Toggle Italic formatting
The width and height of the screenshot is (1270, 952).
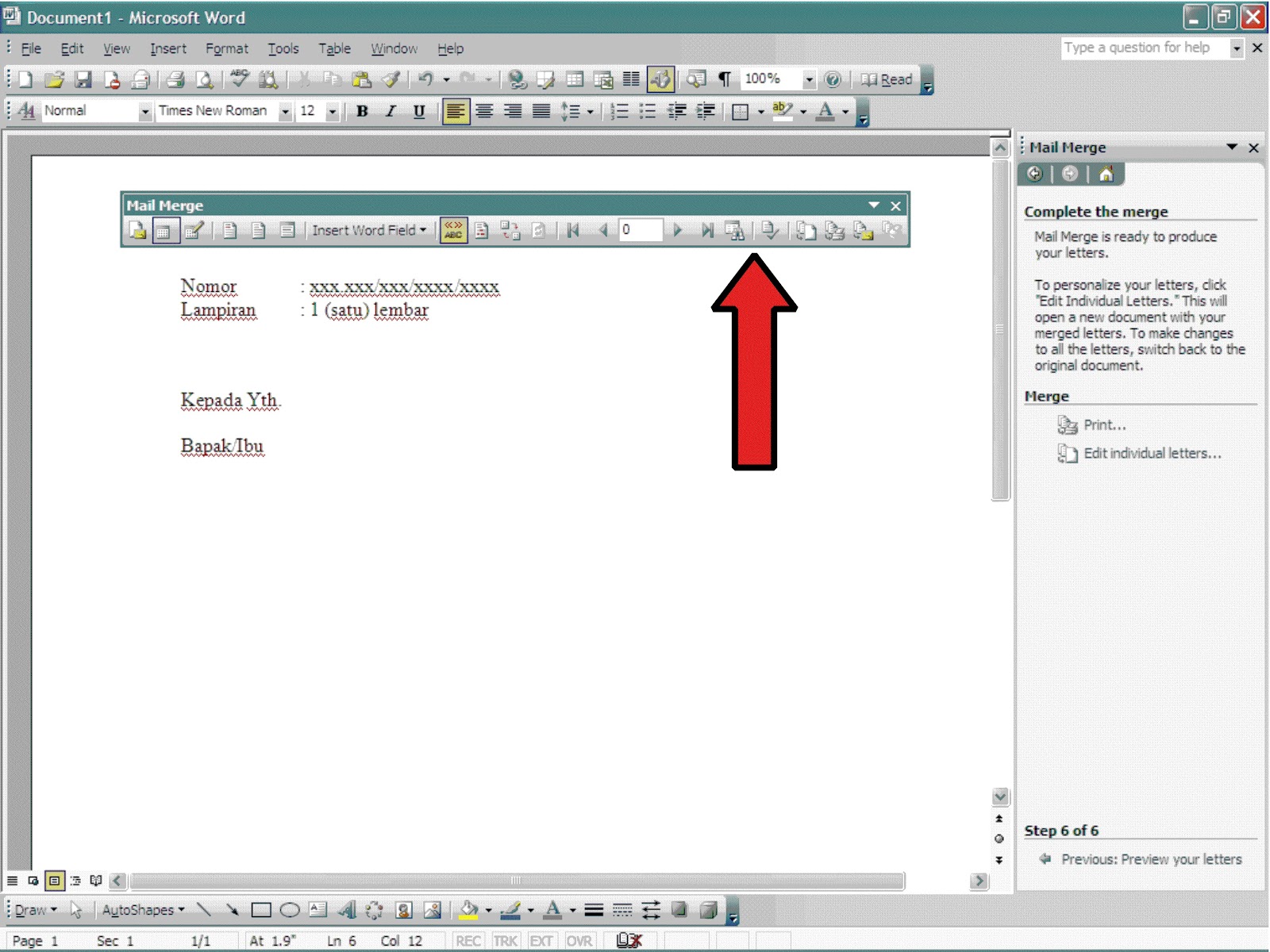pyautogui.click(x=391, y=111)
